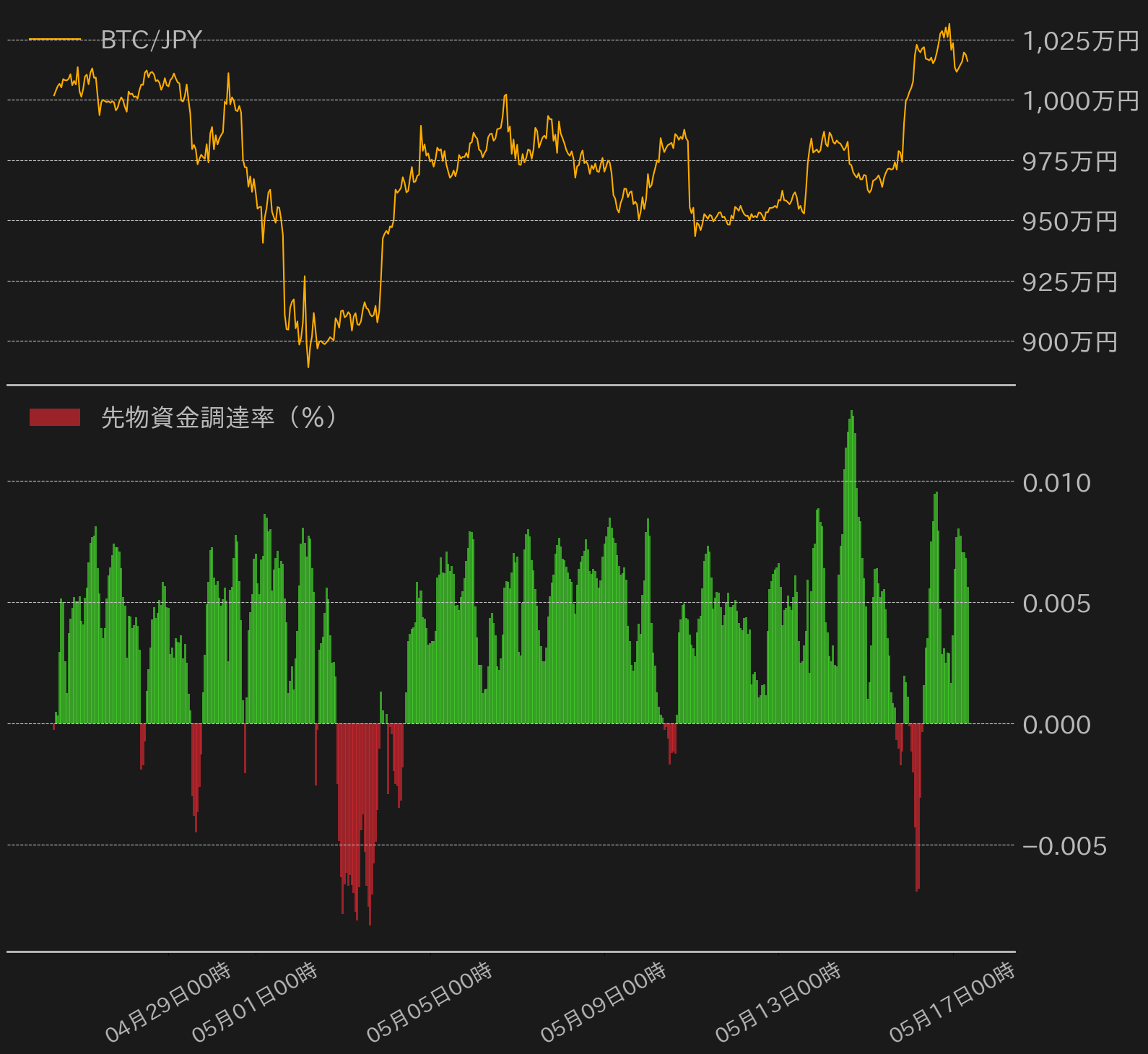This screenshot has width=1148, height=1054.
Task: Click the 05月05日00時 date axis label
Action: point(430,1003)
